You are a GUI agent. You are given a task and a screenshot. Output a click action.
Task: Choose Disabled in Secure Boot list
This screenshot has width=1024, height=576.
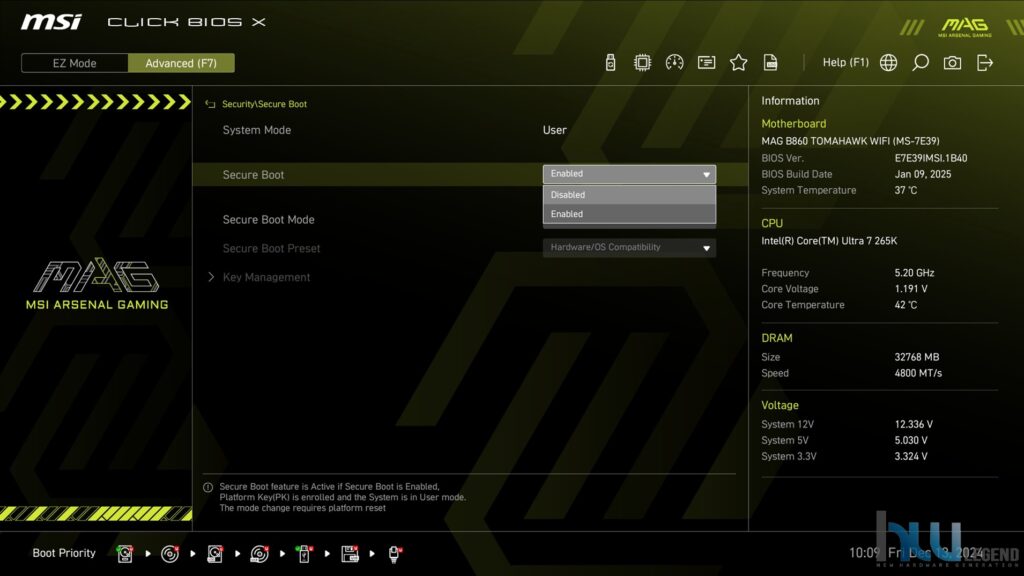(629, 195)
